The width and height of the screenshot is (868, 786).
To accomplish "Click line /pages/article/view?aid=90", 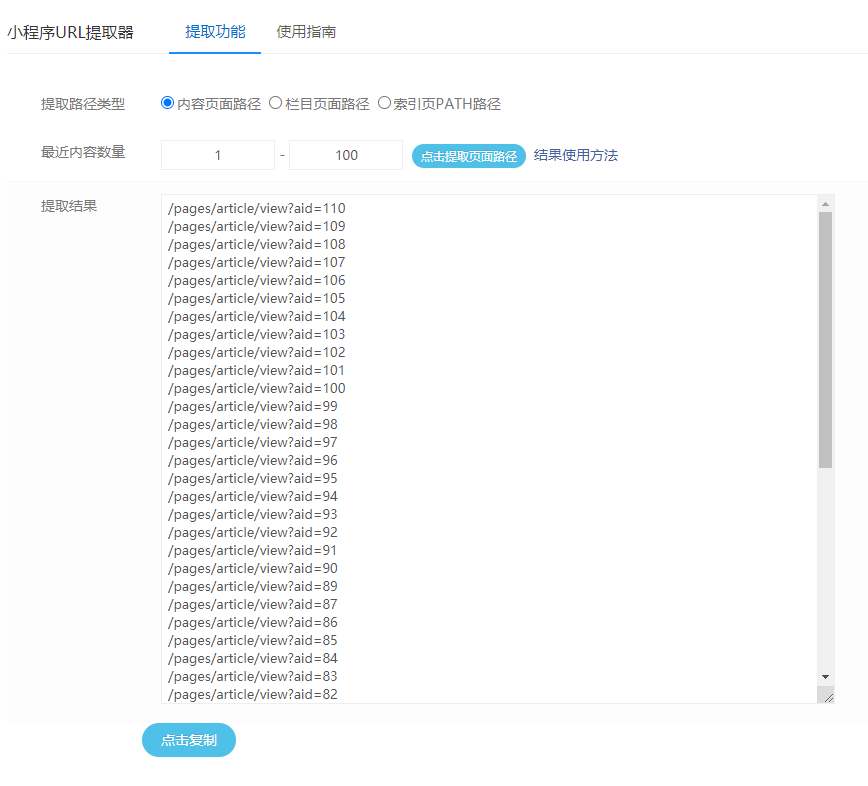I will click(252, 568).
